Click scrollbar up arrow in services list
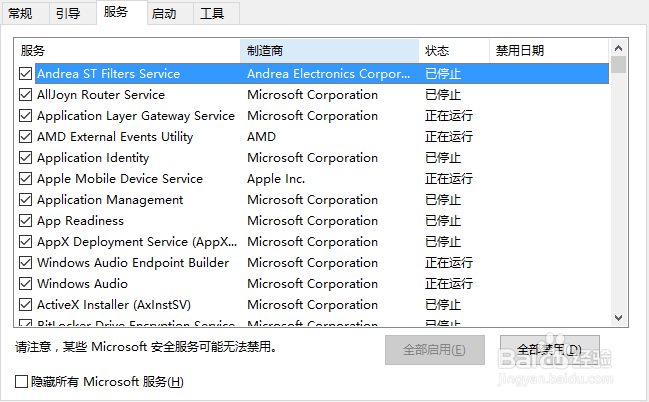This screenshot has height=402, width=649. point(618,48)
